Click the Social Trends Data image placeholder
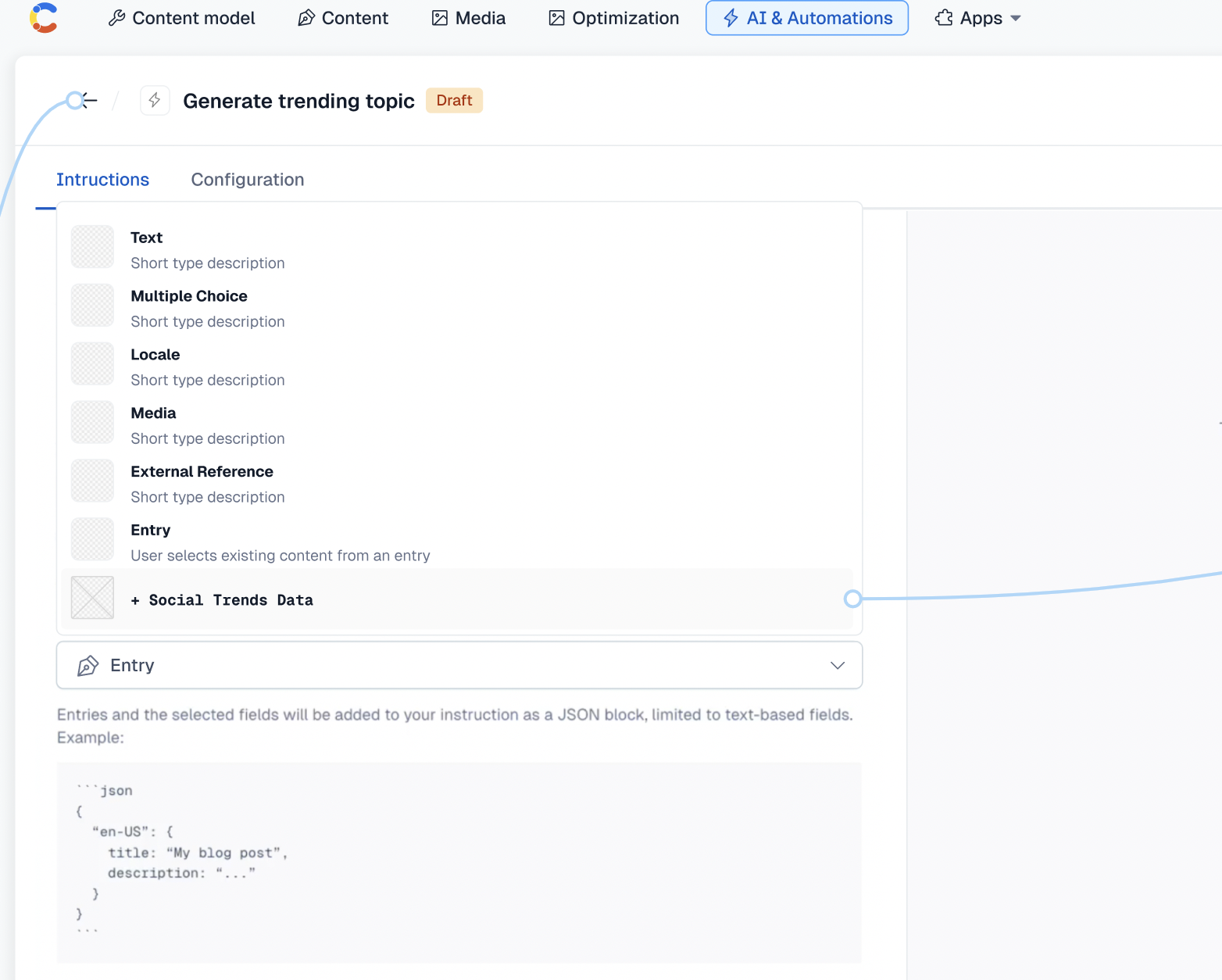The width and height of the screenshot is (1222, 980). tap(92, 598)
